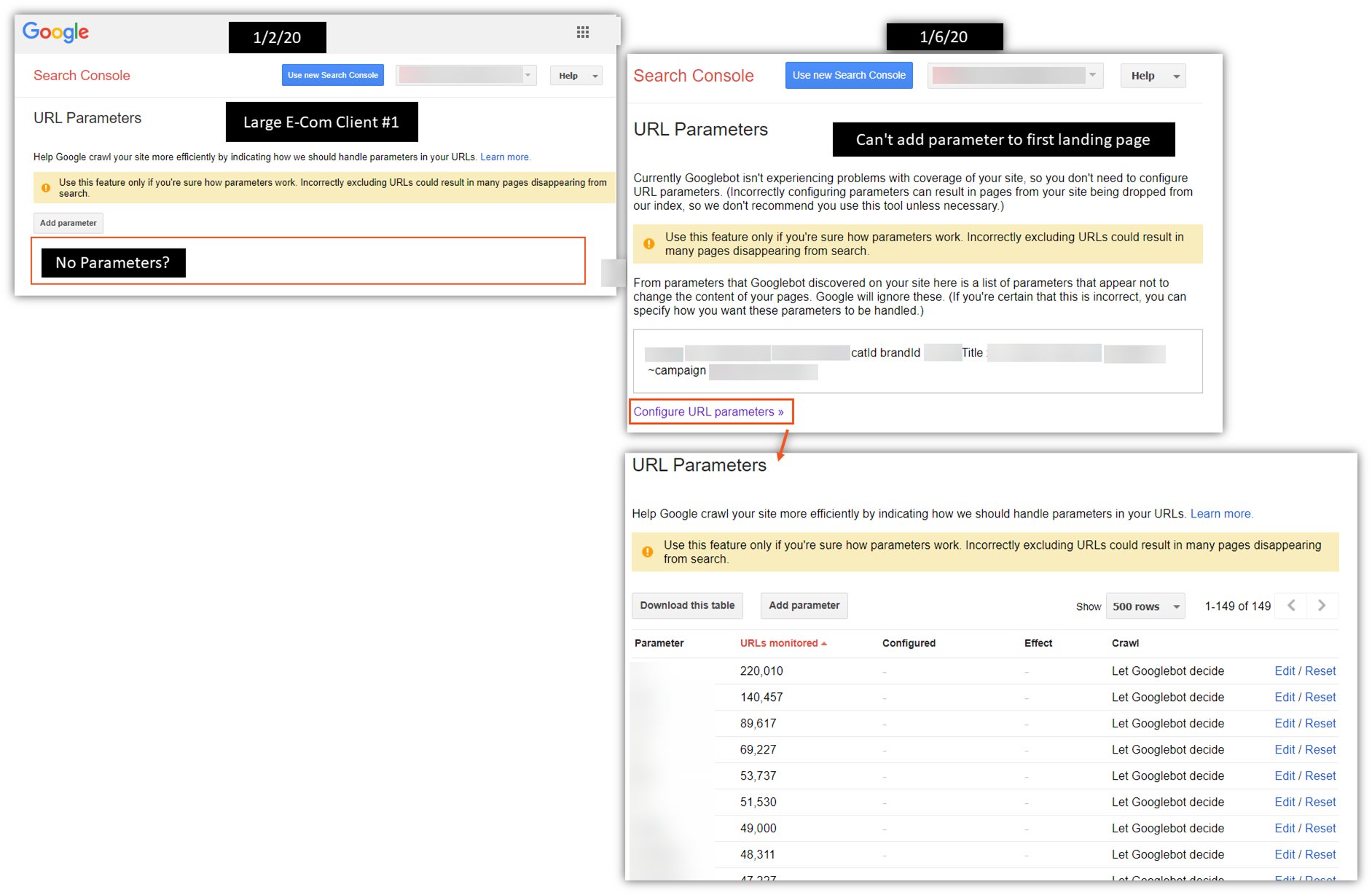Click Download this table
Screen dimensions: 1372x895
(x=686, y=605)
